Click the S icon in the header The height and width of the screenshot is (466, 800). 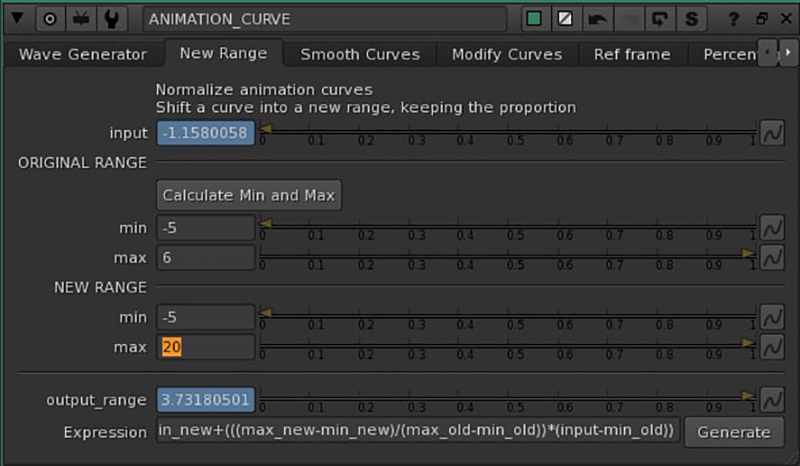(689, 18)
